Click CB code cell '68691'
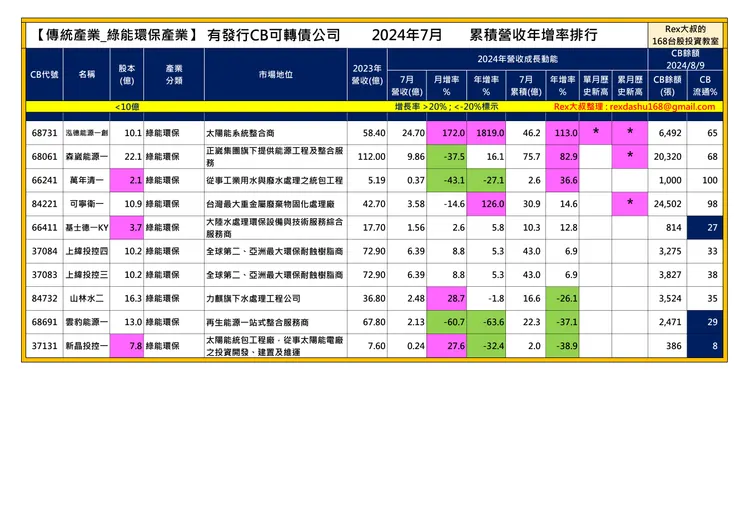740x523 pixels. [44, 322]
